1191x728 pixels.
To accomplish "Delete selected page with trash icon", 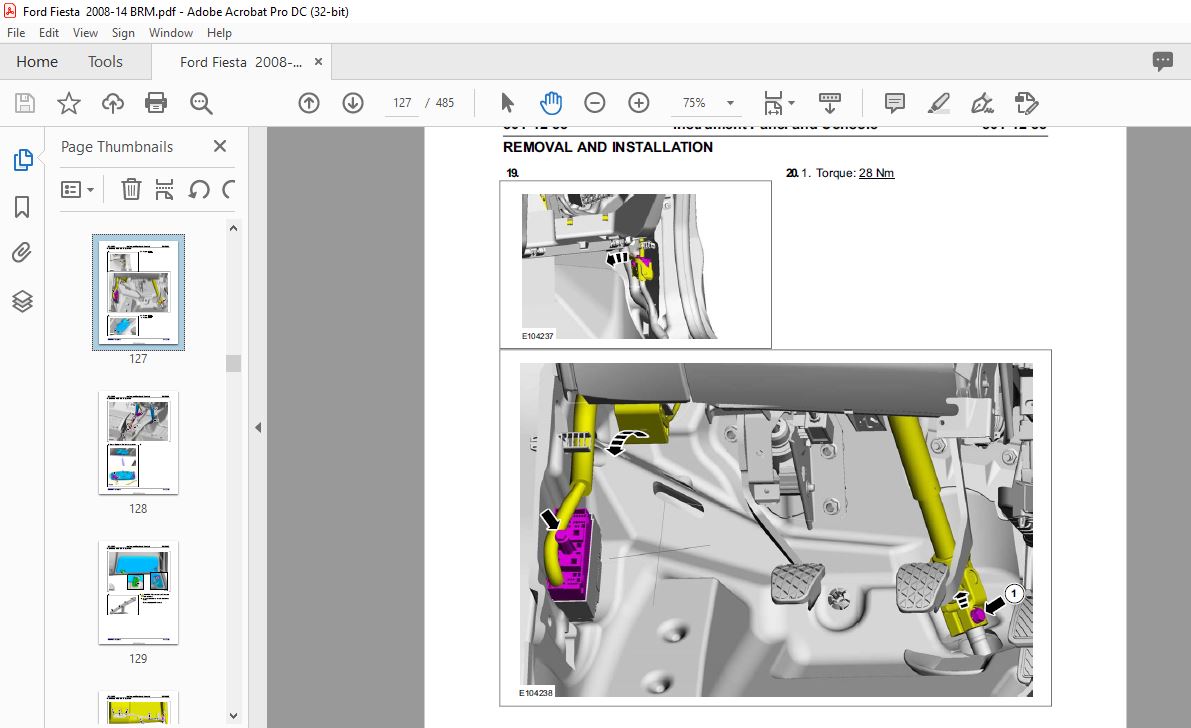I will (131, 188).
